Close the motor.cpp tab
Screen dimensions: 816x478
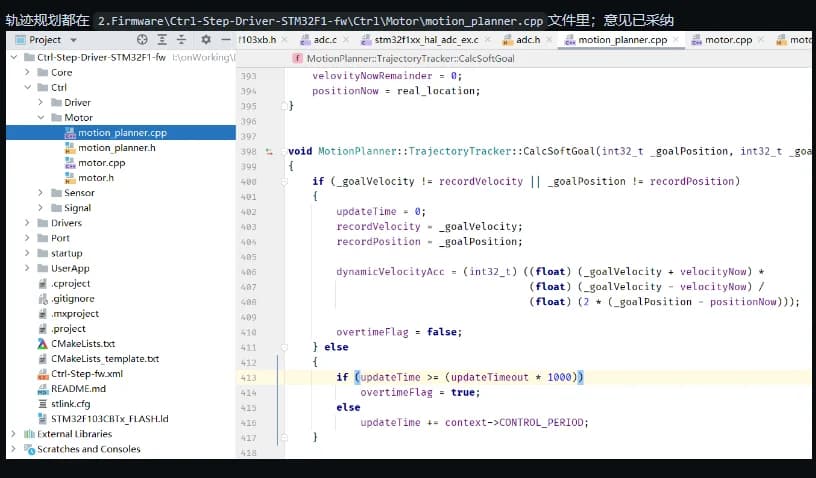[760, 40]
